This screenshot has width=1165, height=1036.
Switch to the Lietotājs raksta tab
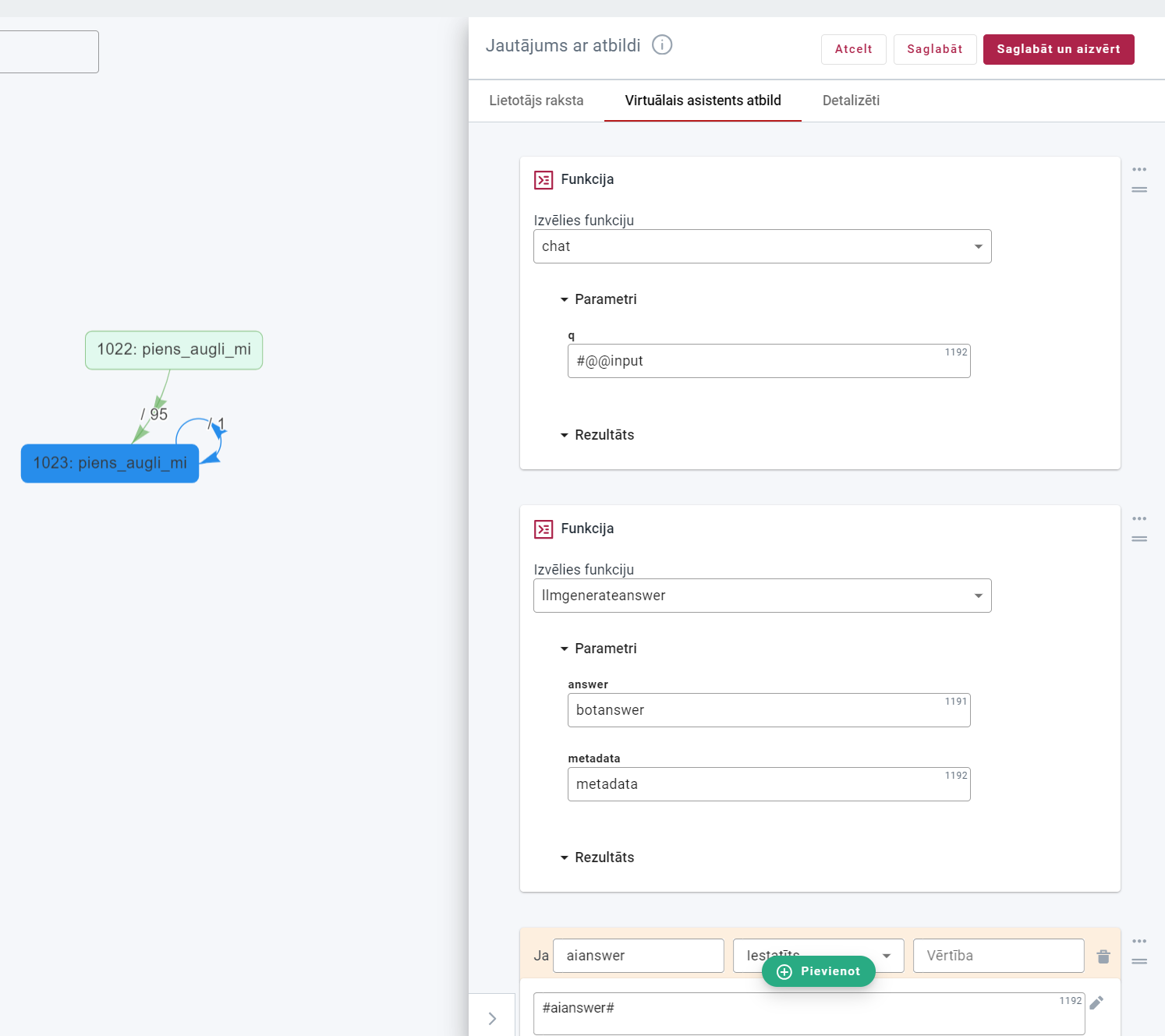click(x=536, y=101)
